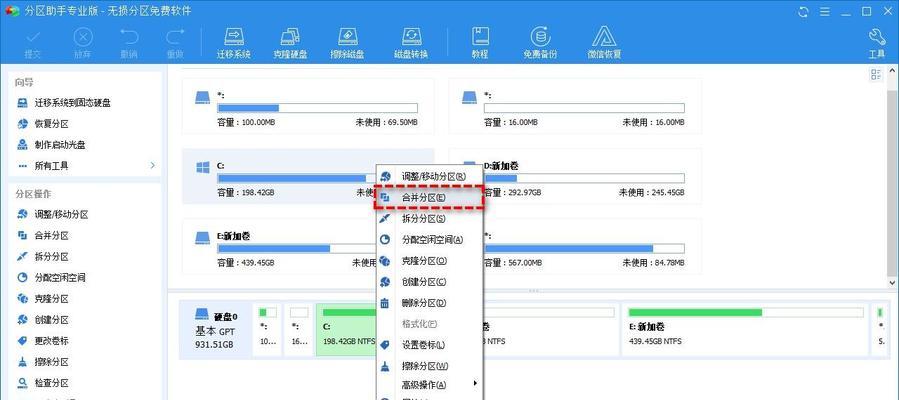
Task: Choose 擦除分区(W) in the context menu
Action: (429, 366)
